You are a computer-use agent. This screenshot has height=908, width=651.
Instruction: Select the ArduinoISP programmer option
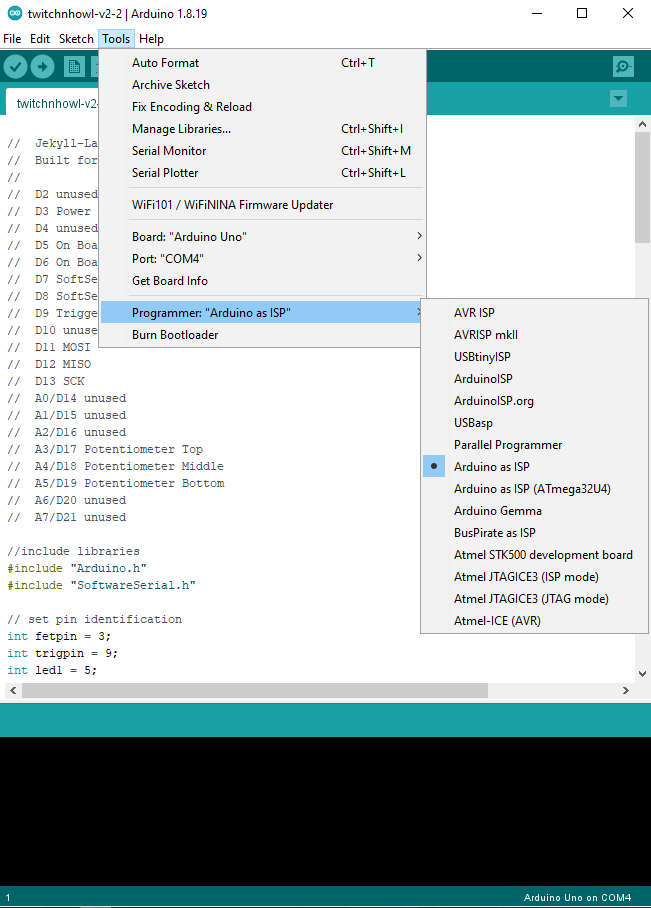pos(534,379)
